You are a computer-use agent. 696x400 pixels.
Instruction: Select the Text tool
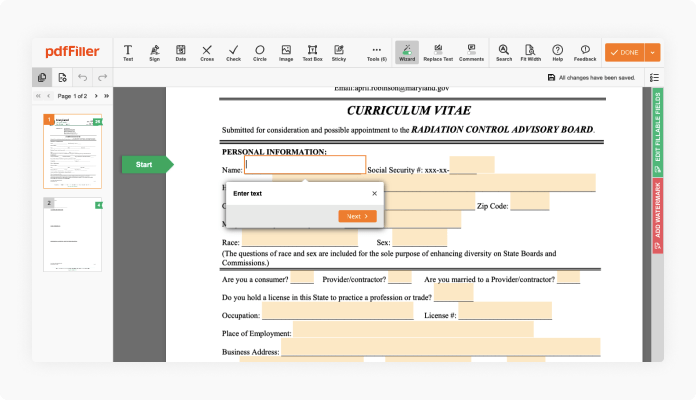128,52
